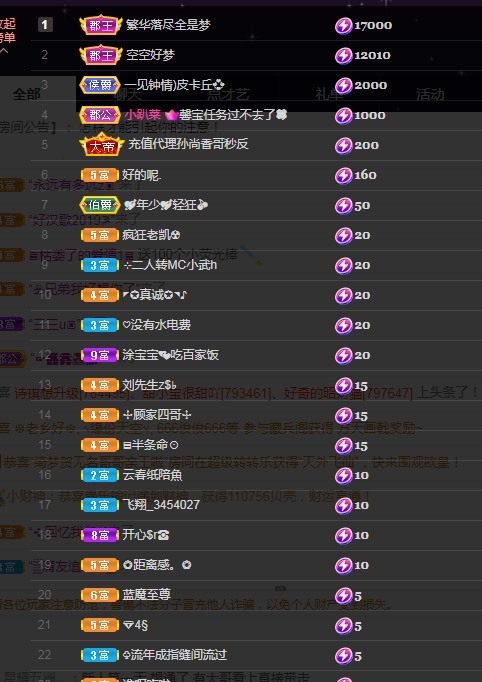Open user 一见钟情)皮卡丘 profile

click(x=174, y=84)
